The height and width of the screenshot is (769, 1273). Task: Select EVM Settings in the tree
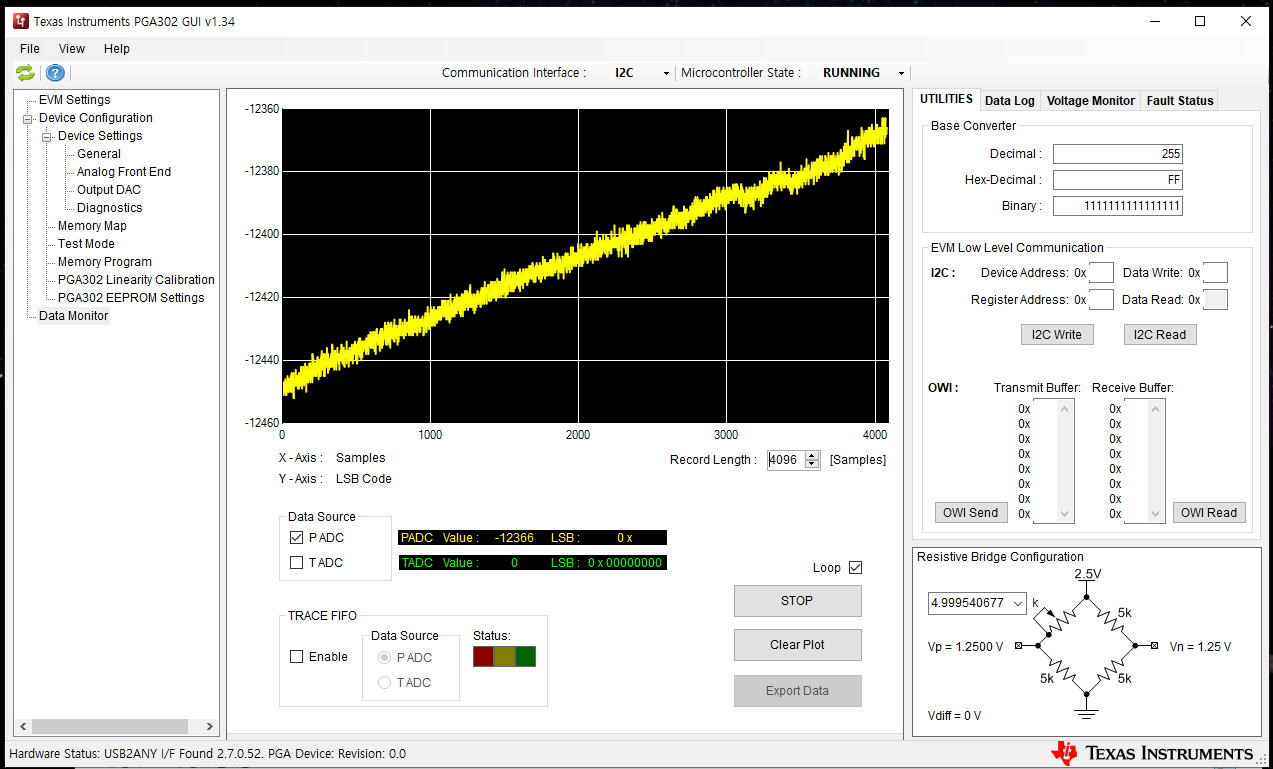click(x=75, y=100)
